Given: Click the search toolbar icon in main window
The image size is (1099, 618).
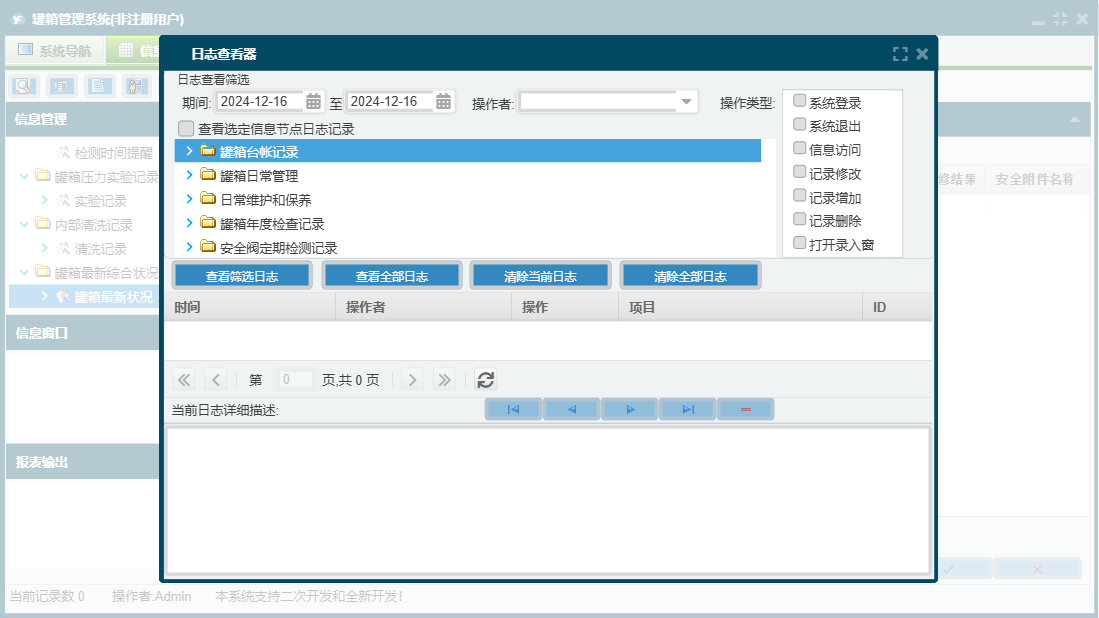Looking at the screenshot, I should pos(24,86).
